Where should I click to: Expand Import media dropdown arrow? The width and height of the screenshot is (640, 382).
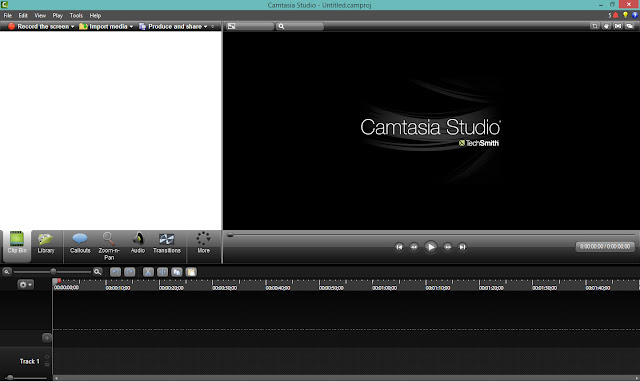[x=131, y=27]
